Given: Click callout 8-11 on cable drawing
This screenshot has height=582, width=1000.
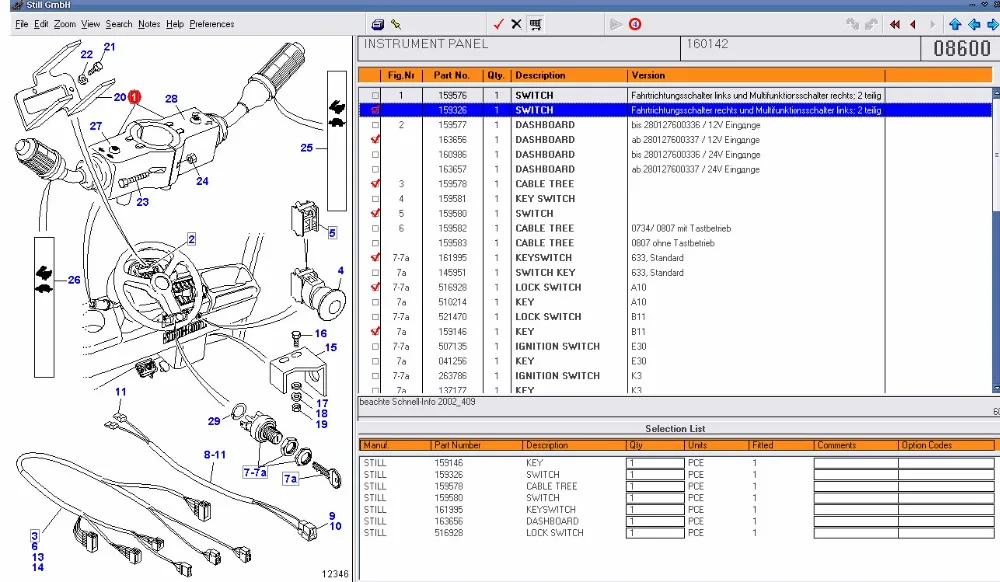Looking at the screenshot, I should click(214, 455).
